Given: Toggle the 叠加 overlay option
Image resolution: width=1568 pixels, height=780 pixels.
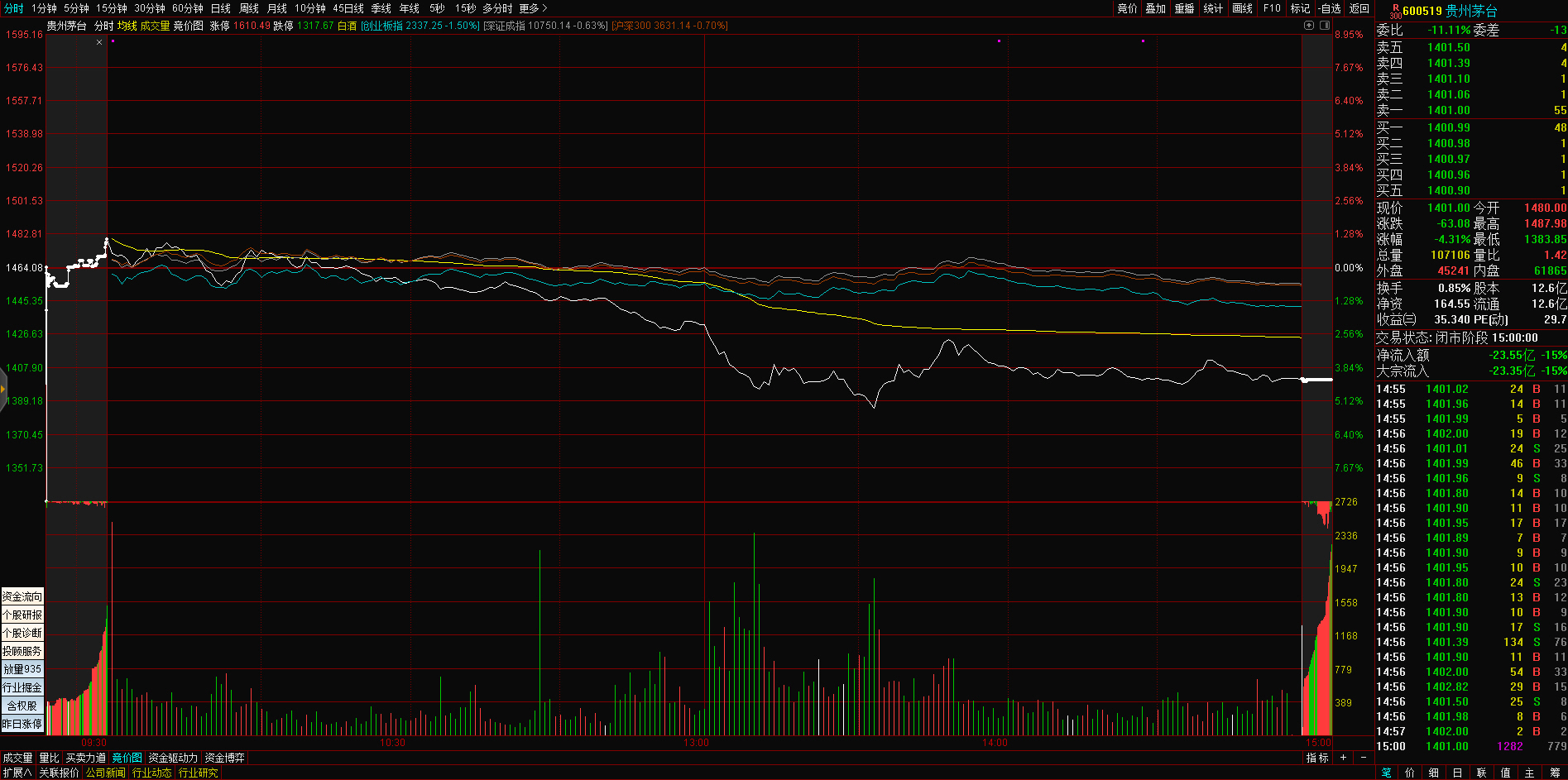Looking at the screenshot, I should click(x=1155, y=8).
